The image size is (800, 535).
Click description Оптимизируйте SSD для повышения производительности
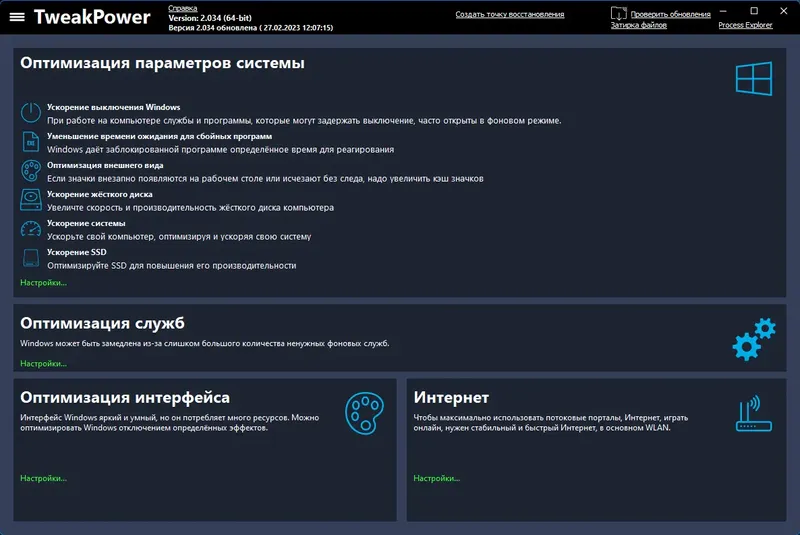tap(171, 266)
